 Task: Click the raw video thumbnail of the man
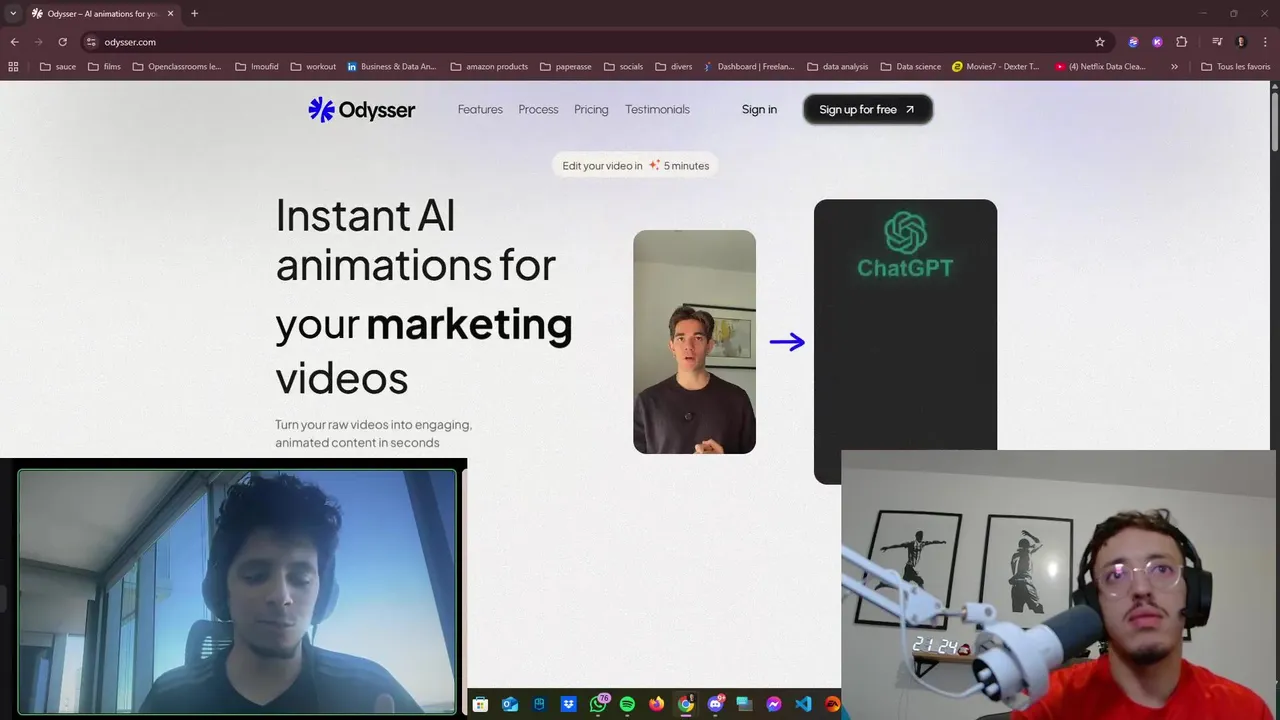(x=694, y=342)
